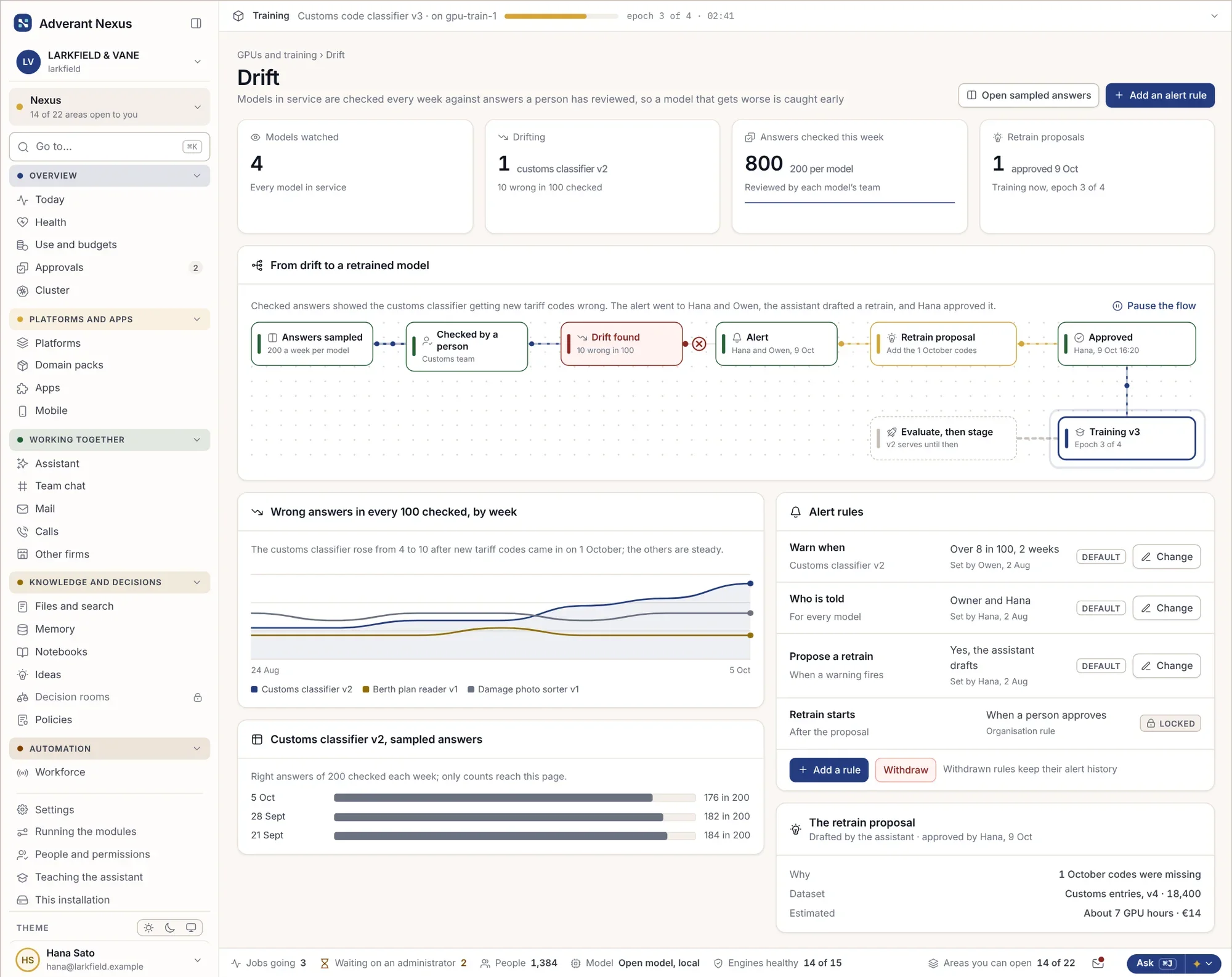Click the Adverant Nexus logo icon
This screenshot has height=977, width=1232.
pyautogui.click(x=23, y=23)
